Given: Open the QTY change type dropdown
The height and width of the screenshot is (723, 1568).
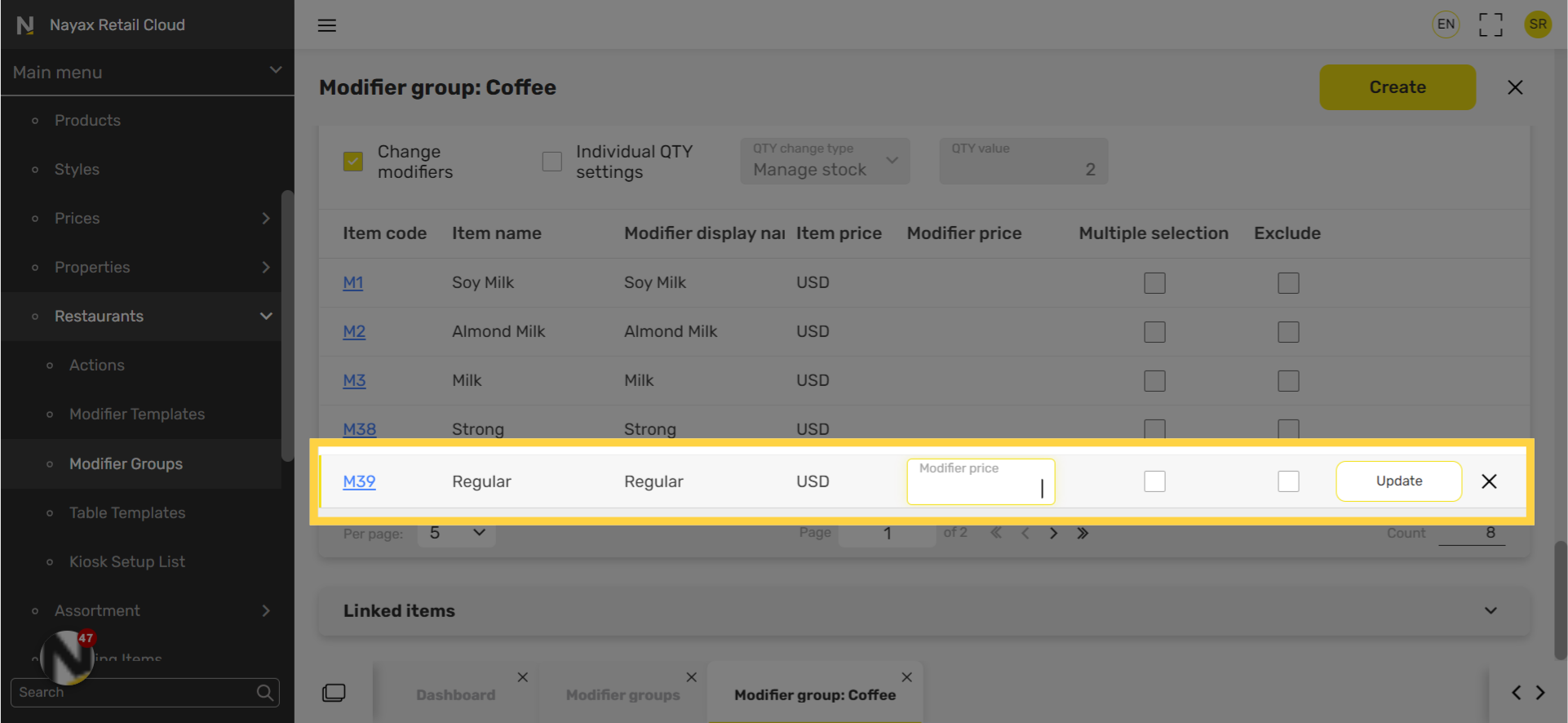Looking at the screenshot, I should point(825,161).
